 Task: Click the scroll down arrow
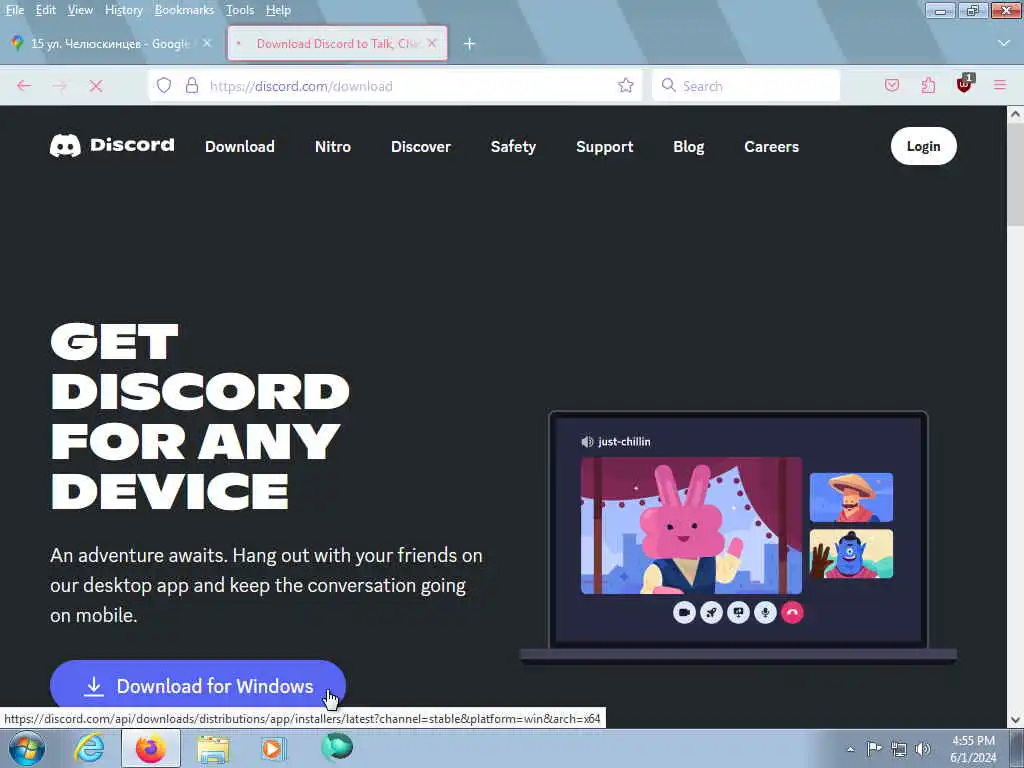coord(1015,720)
